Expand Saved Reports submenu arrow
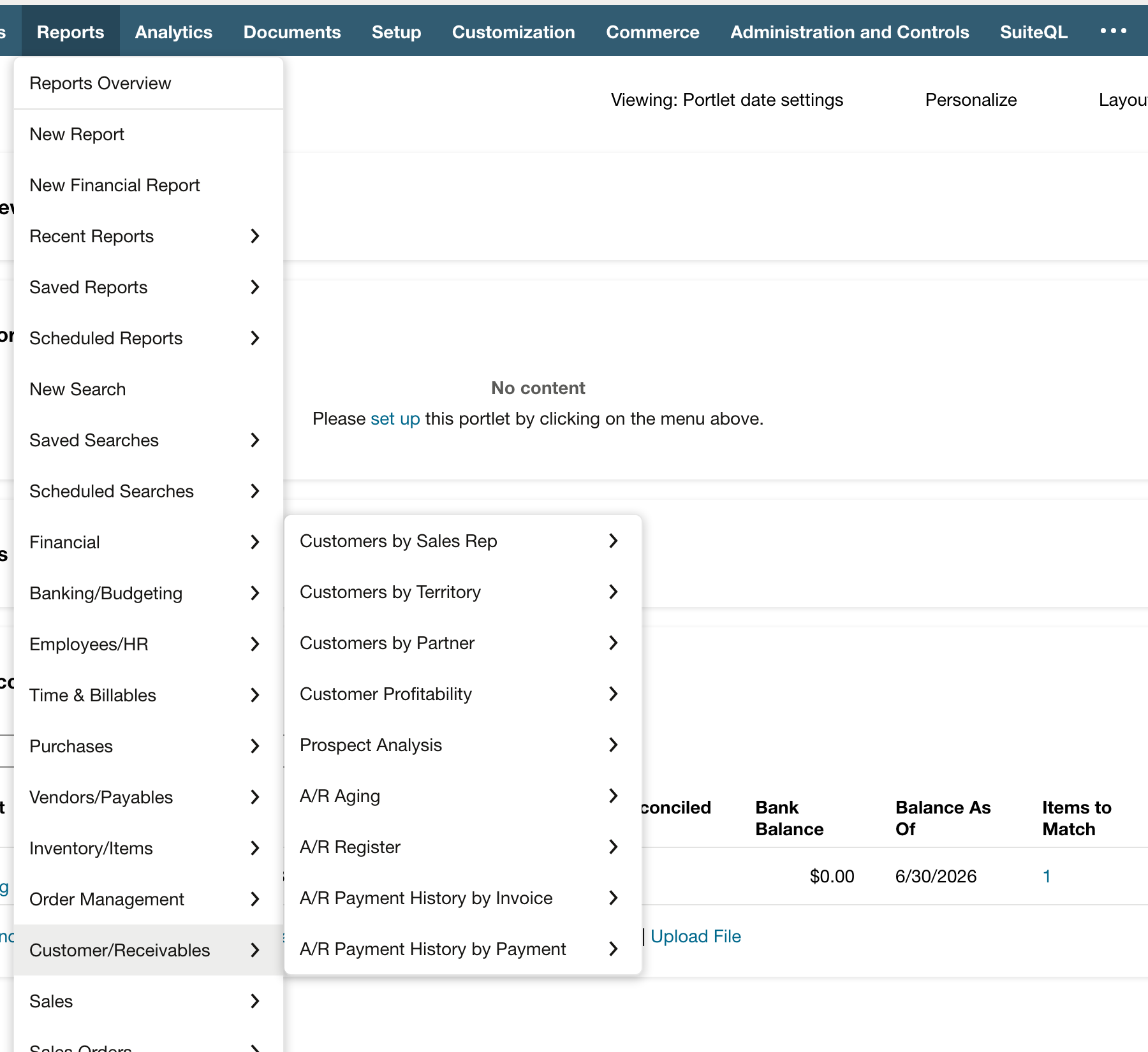This screenshot has height=1052, width=1148. (x=254, y=287)
